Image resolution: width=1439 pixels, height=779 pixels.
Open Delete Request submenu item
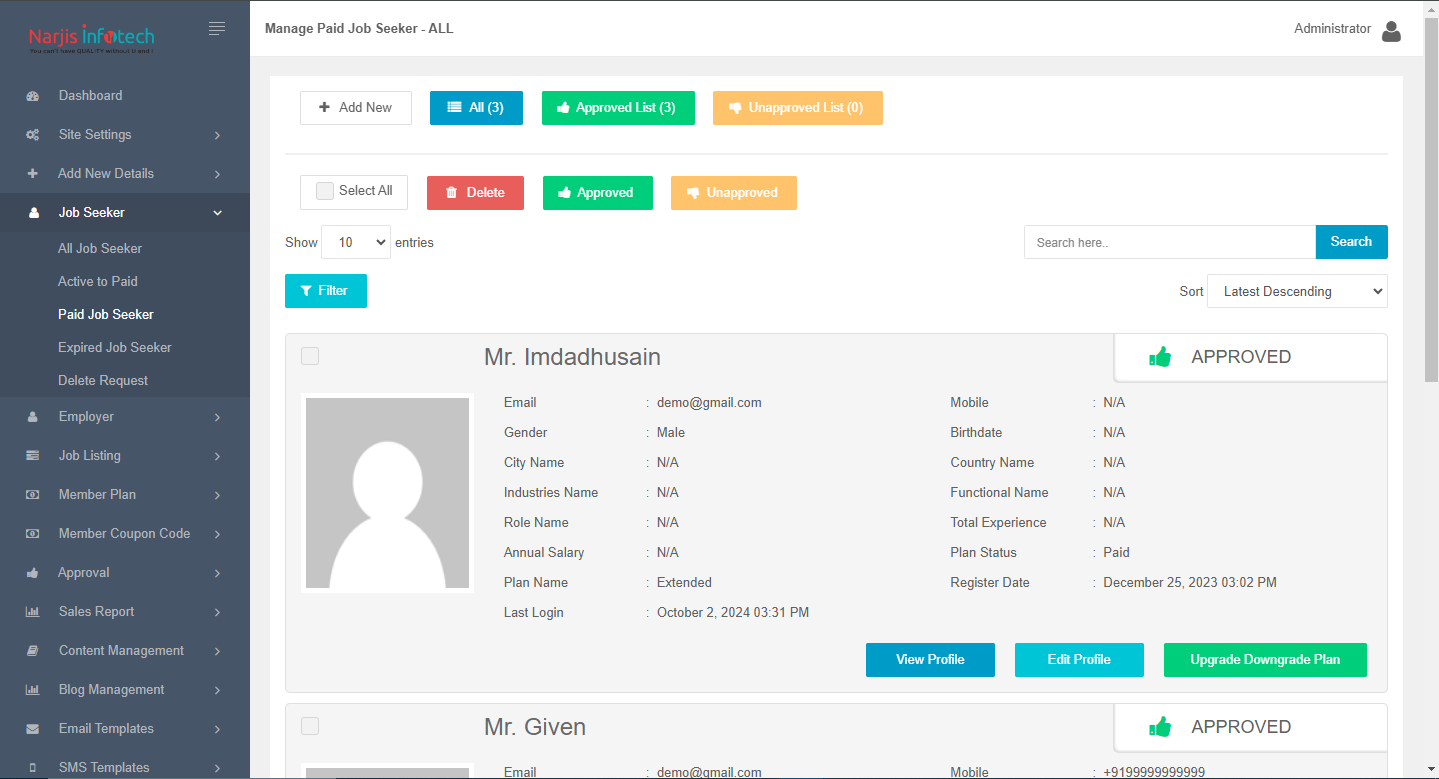click(103, 380)
